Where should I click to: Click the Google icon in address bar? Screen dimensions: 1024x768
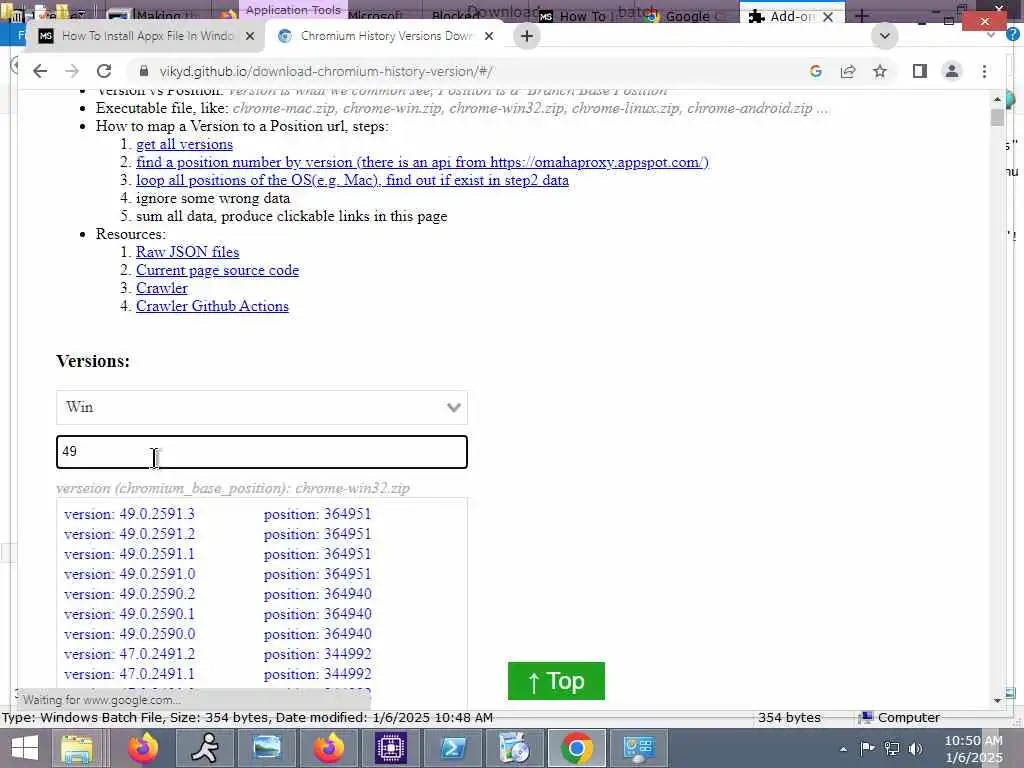click(x=816, y=71)
